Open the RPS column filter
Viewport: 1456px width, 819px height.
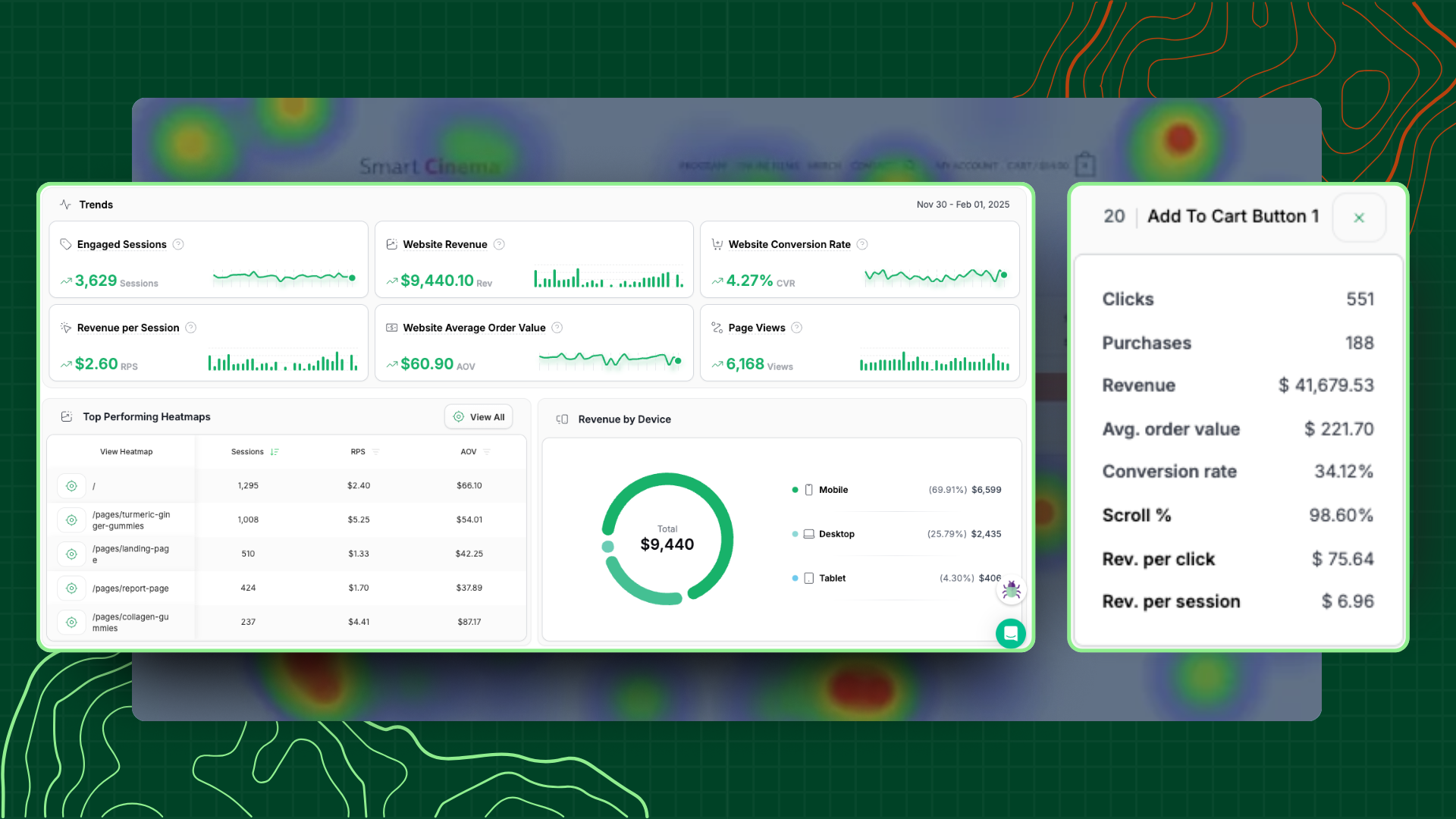376,451
